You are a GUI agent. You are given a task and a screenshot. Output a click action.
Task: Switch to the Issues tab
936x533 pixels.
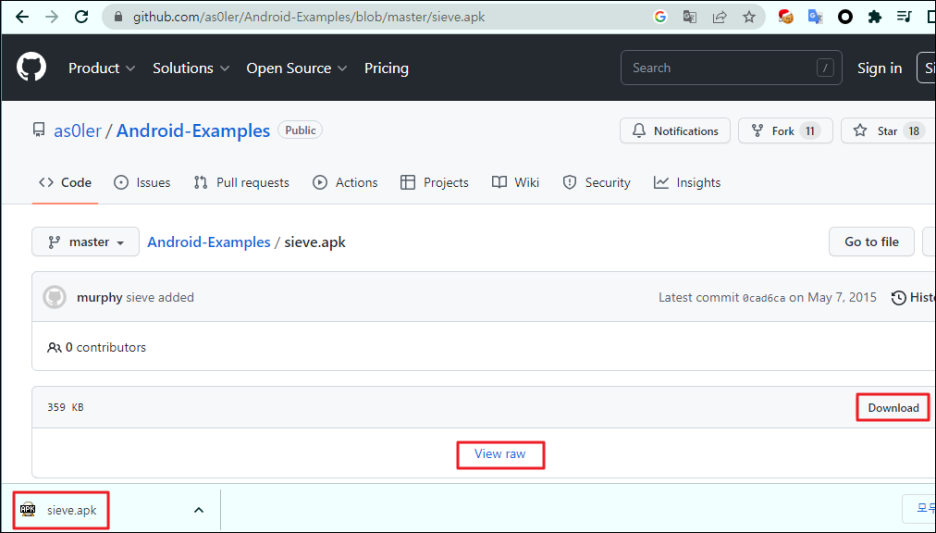pyautogui.click(x=142, y=183)
